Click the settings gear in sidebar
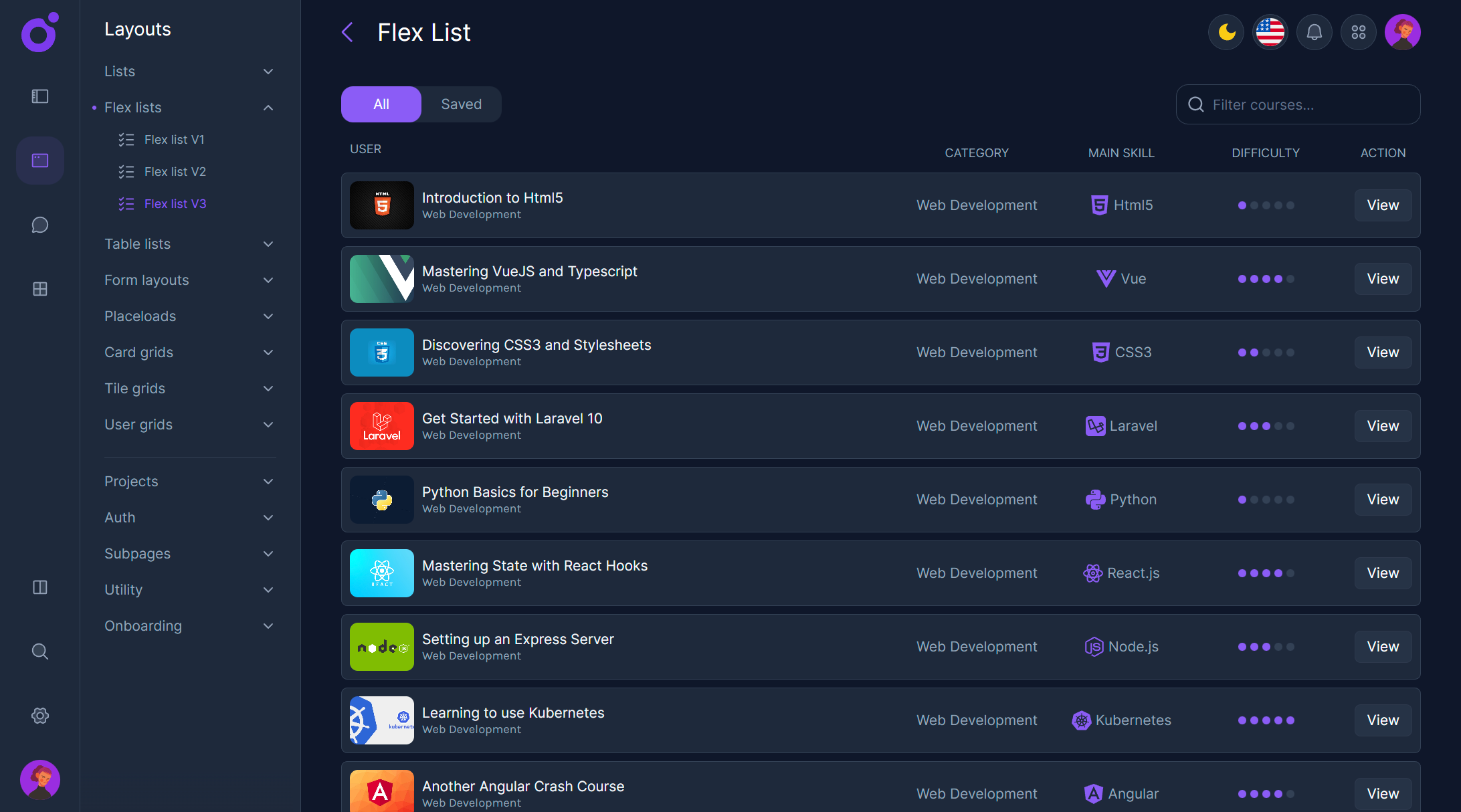The image size is (1461, 812). (x=40, y=716)
